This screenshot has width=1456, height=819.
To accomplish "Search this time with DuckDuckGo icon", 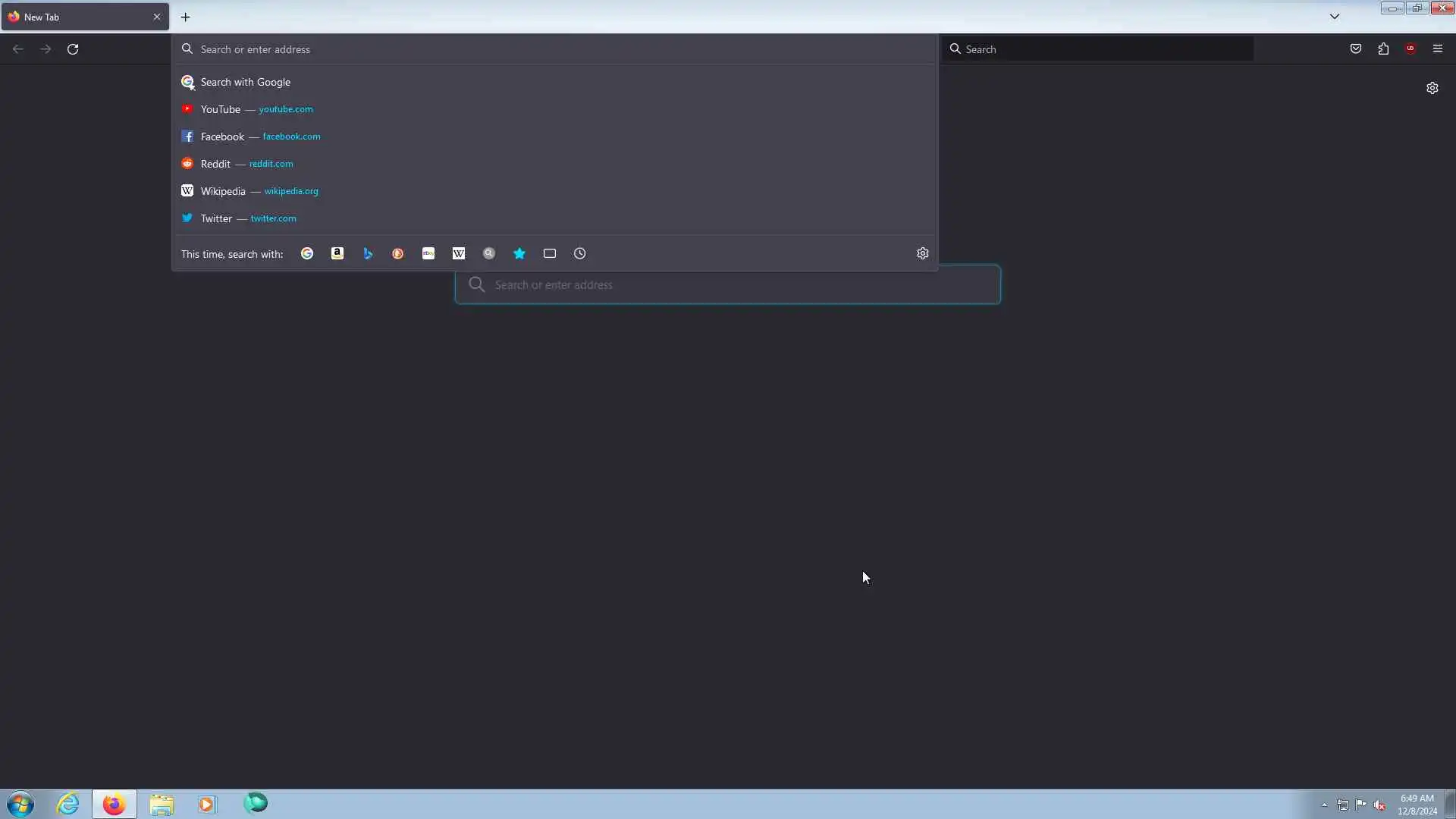I will pos(398,253).
